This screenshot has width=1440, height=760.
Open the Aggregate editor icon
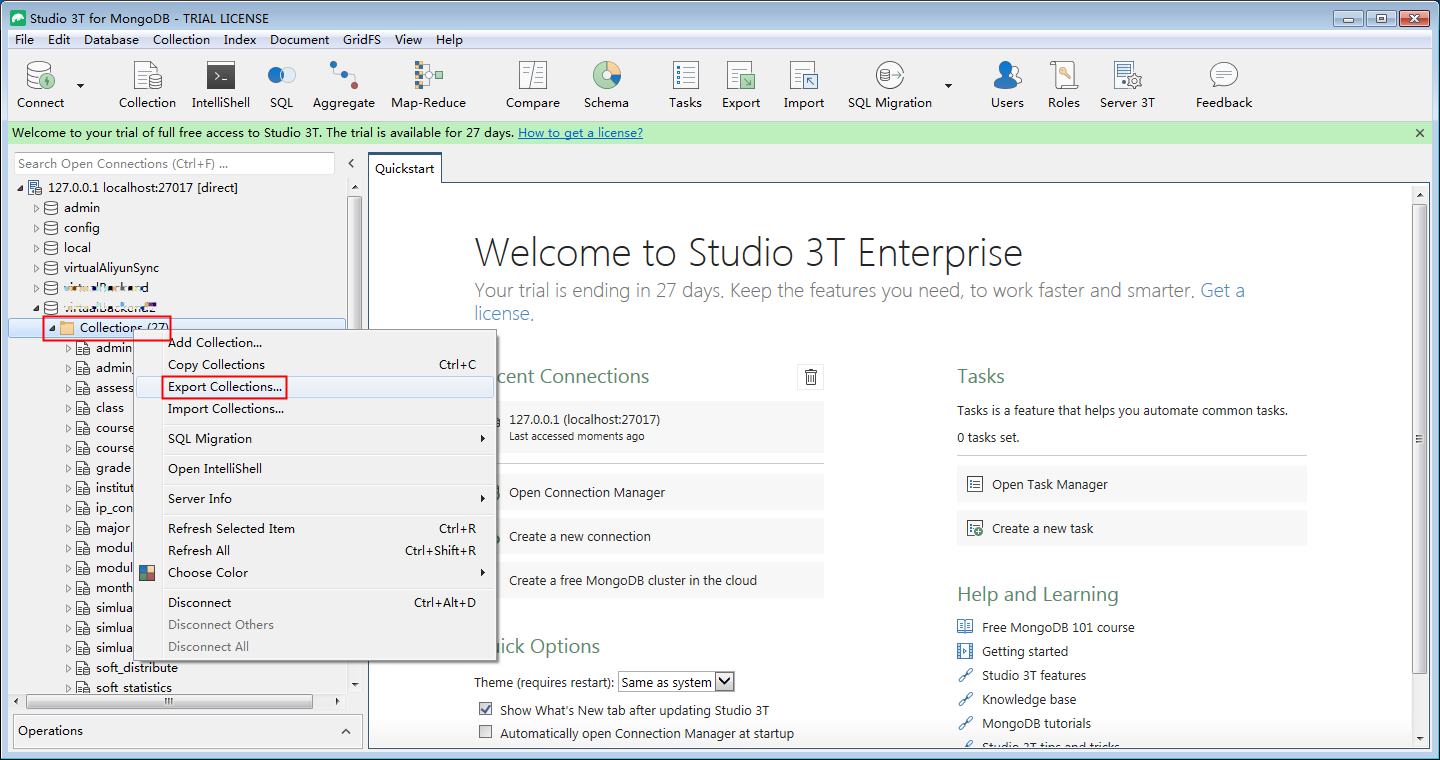pyautogui.click(x=343, y=76)
